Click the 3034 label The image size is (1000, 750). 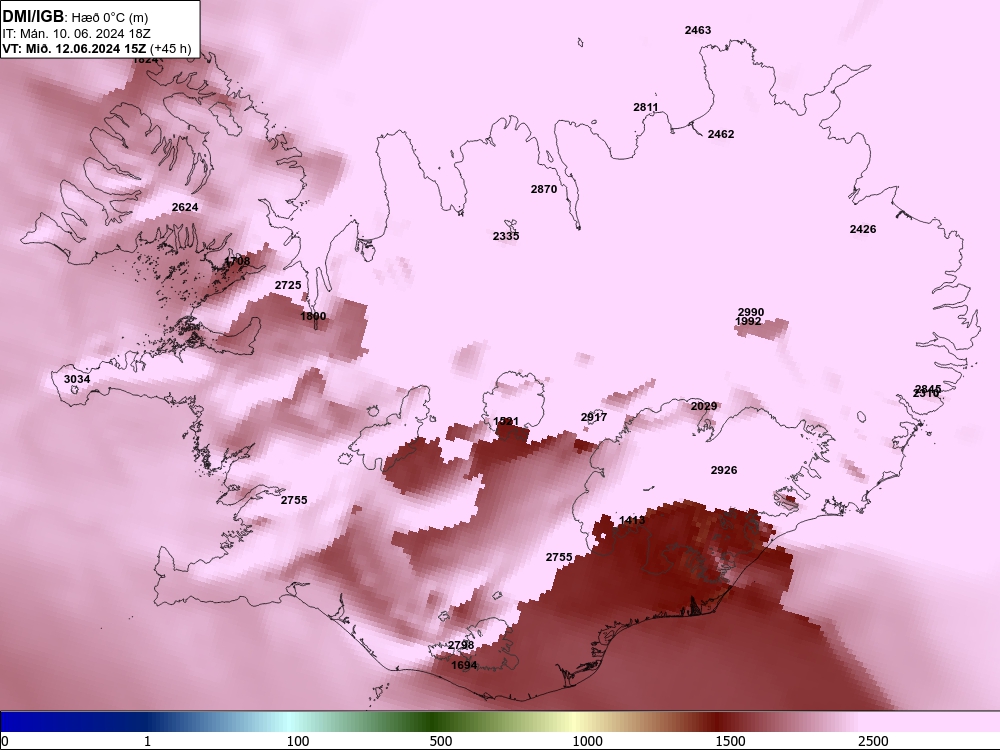pyautogui.click(x=77, y=379)
